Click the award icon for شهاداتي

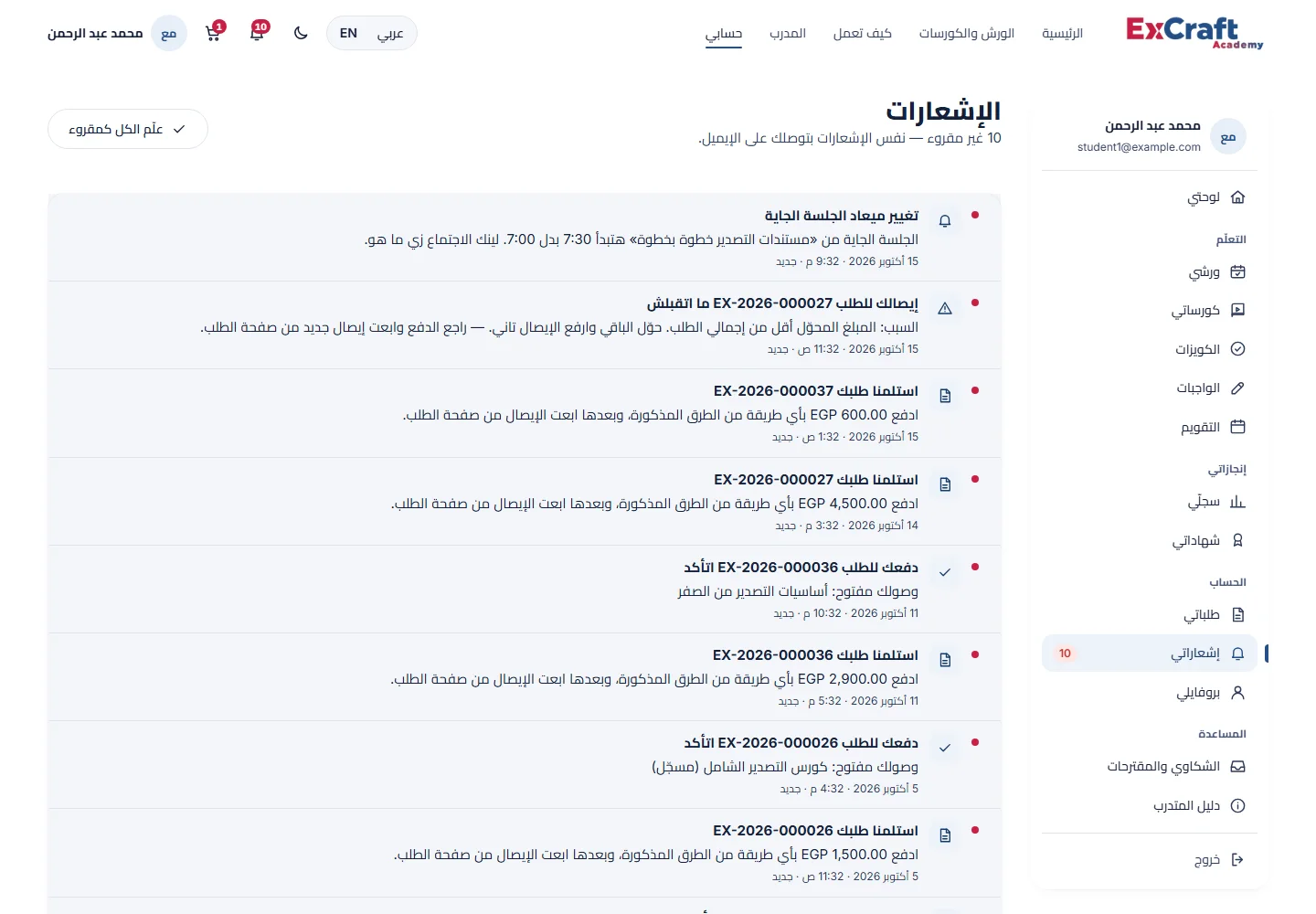click(1238, 540)
